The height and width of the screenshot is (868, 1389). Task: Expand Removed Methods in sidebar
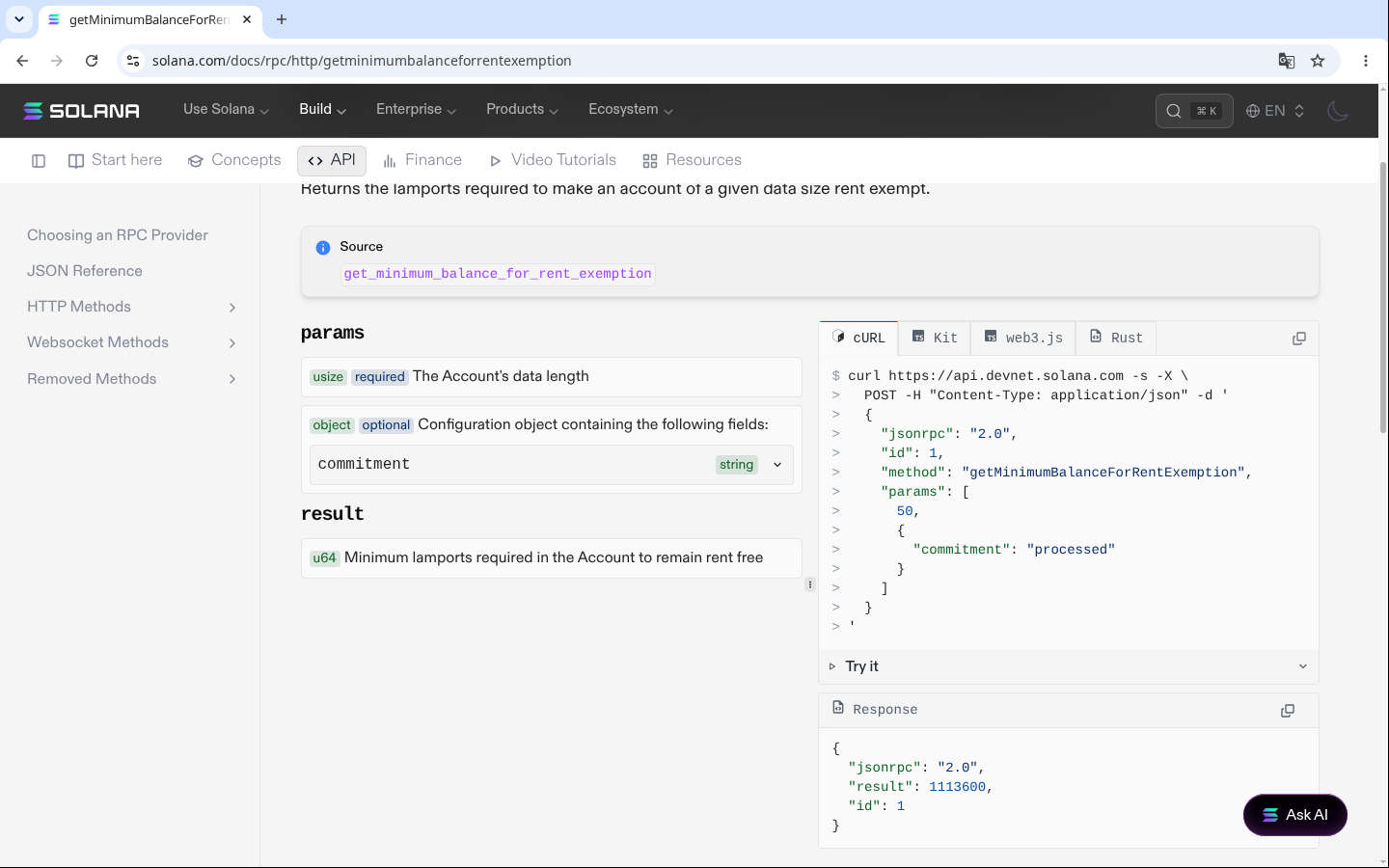pyautogui.click(x=132, y=379)
